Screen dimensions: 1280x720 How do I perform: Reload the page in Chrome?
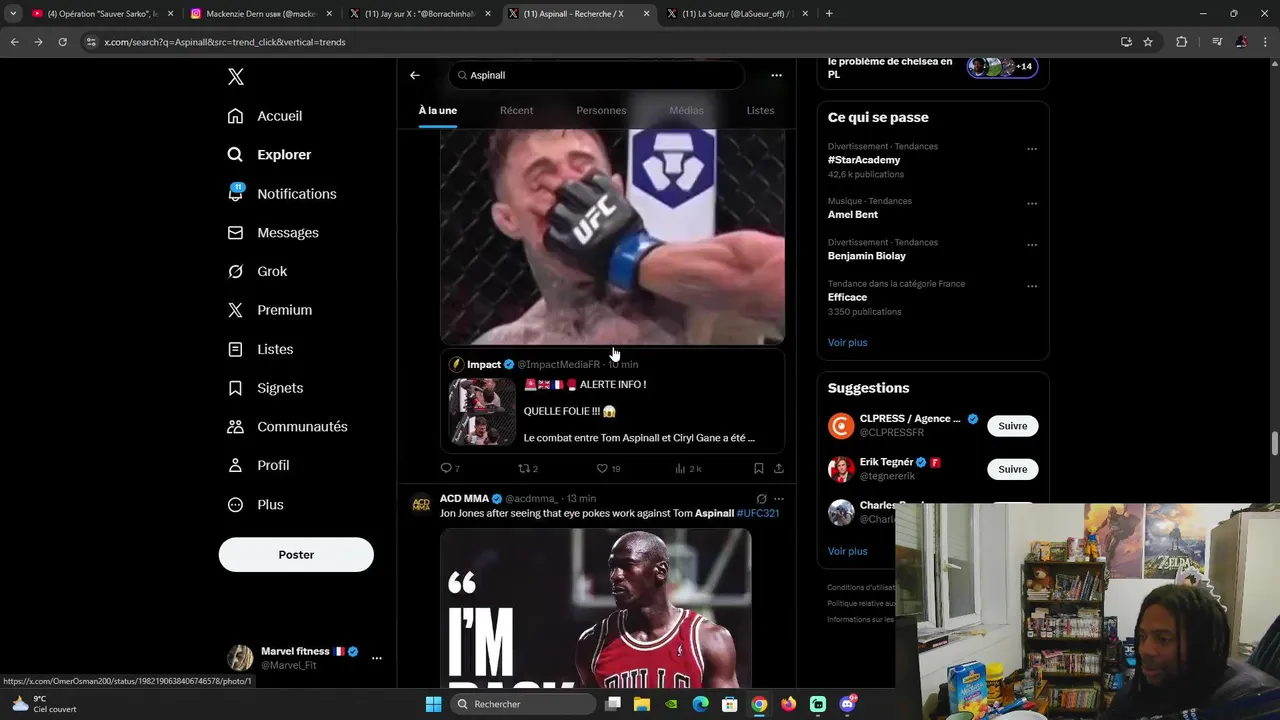point(62,42)
